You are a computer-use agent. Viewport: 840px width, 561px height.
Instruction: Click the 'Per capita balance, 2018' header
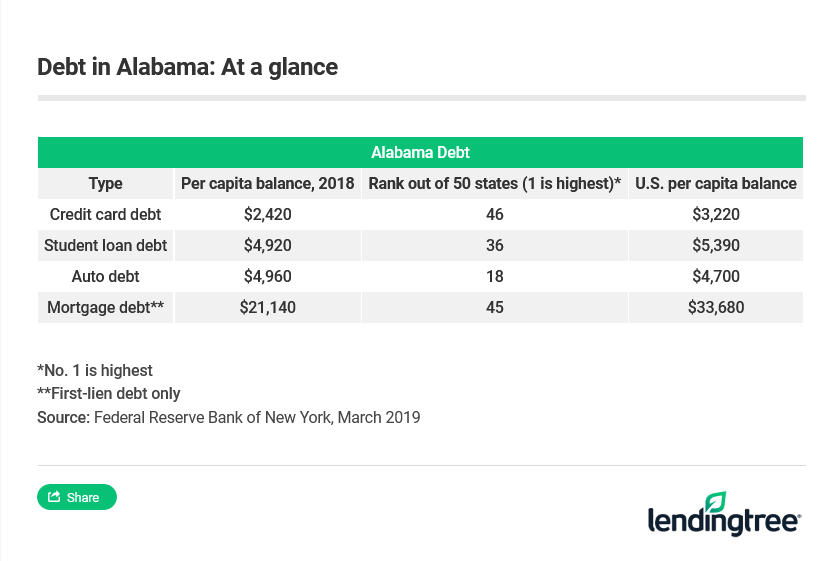266,183
